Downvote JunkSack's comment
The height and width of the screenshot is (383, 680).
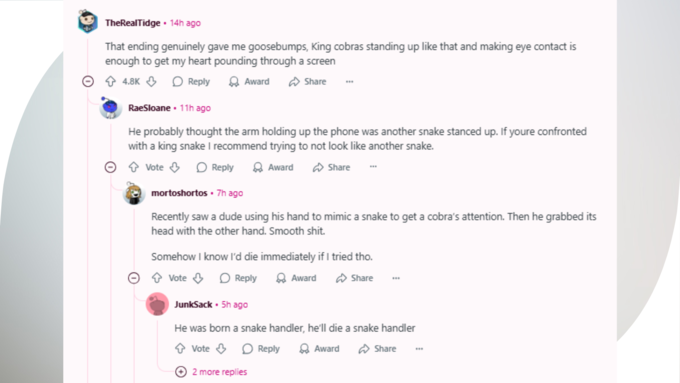221,348
